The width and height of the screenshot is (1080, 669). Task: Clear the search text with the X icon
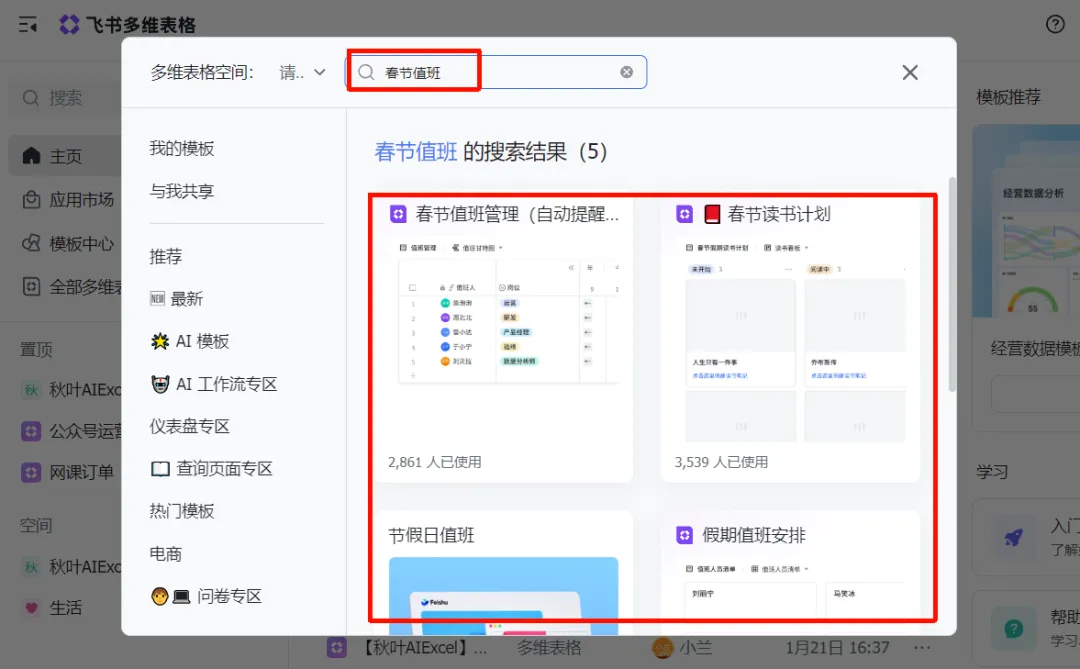[626, 72]
